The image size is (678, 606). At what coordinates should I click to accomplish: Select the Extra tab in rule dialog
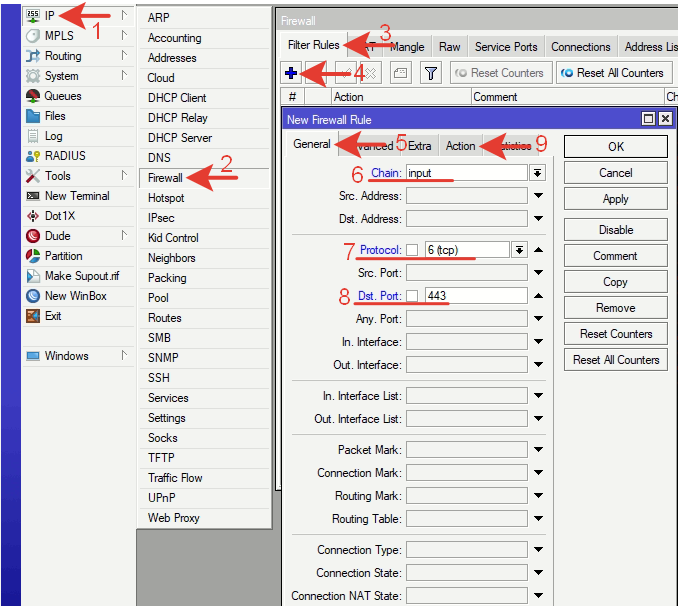(419, 146)
